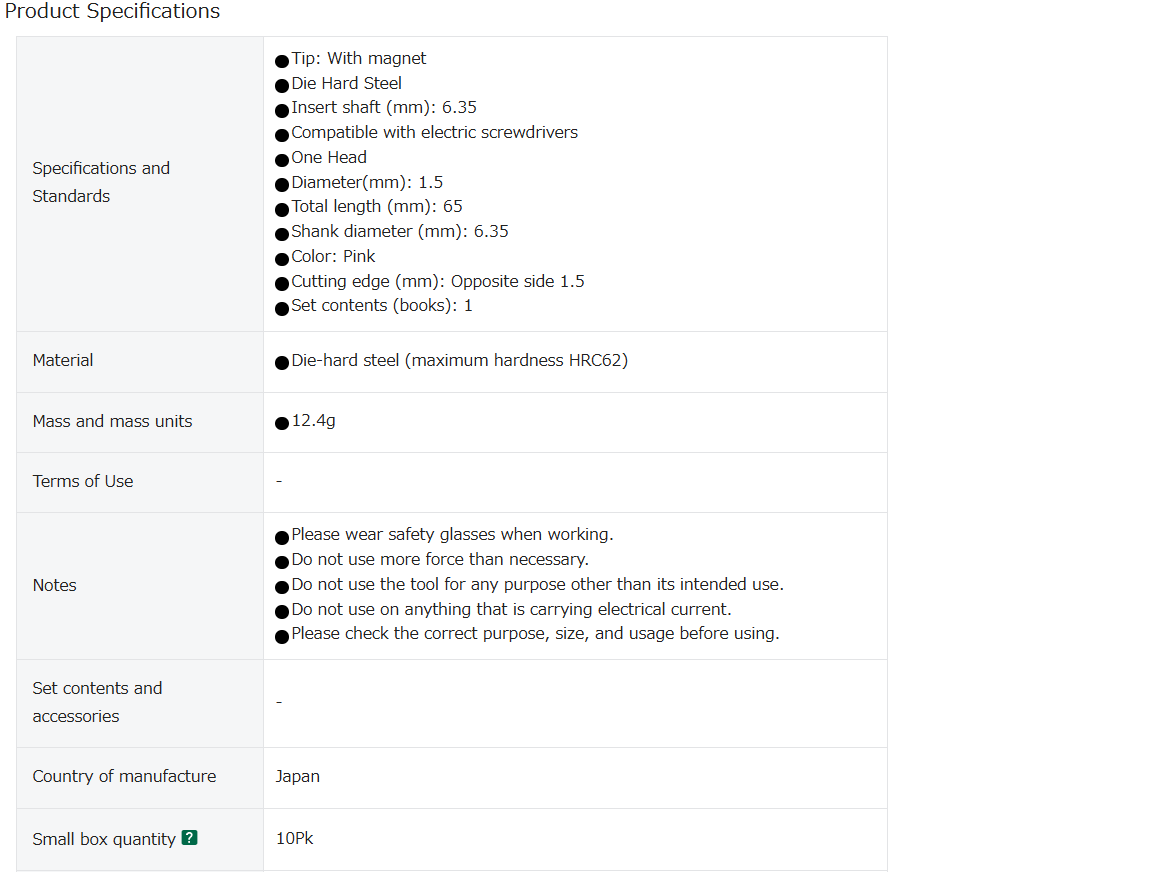Click the Product Specifications heading
Screen dimensions: 1152x872
point(112,11)
